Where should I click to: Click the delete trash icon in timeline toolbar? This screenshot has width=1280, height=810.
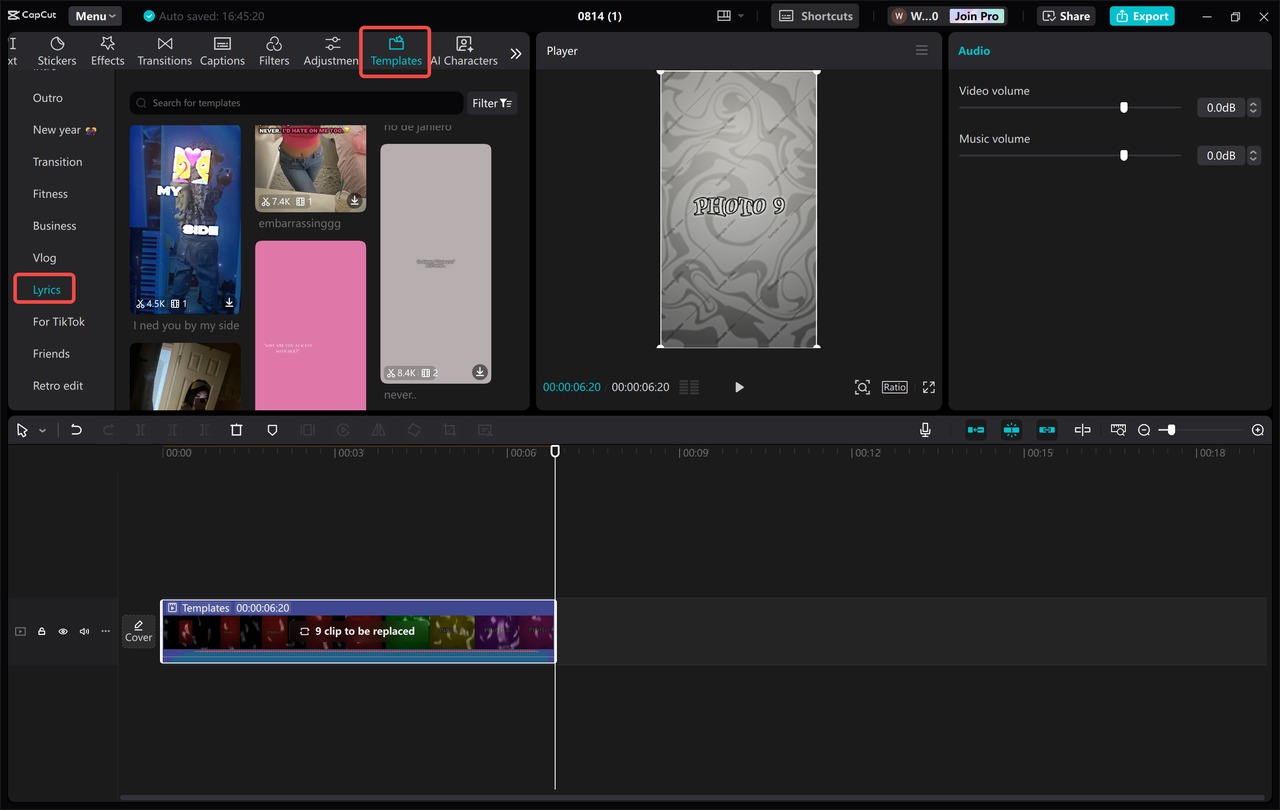(236, 430)
